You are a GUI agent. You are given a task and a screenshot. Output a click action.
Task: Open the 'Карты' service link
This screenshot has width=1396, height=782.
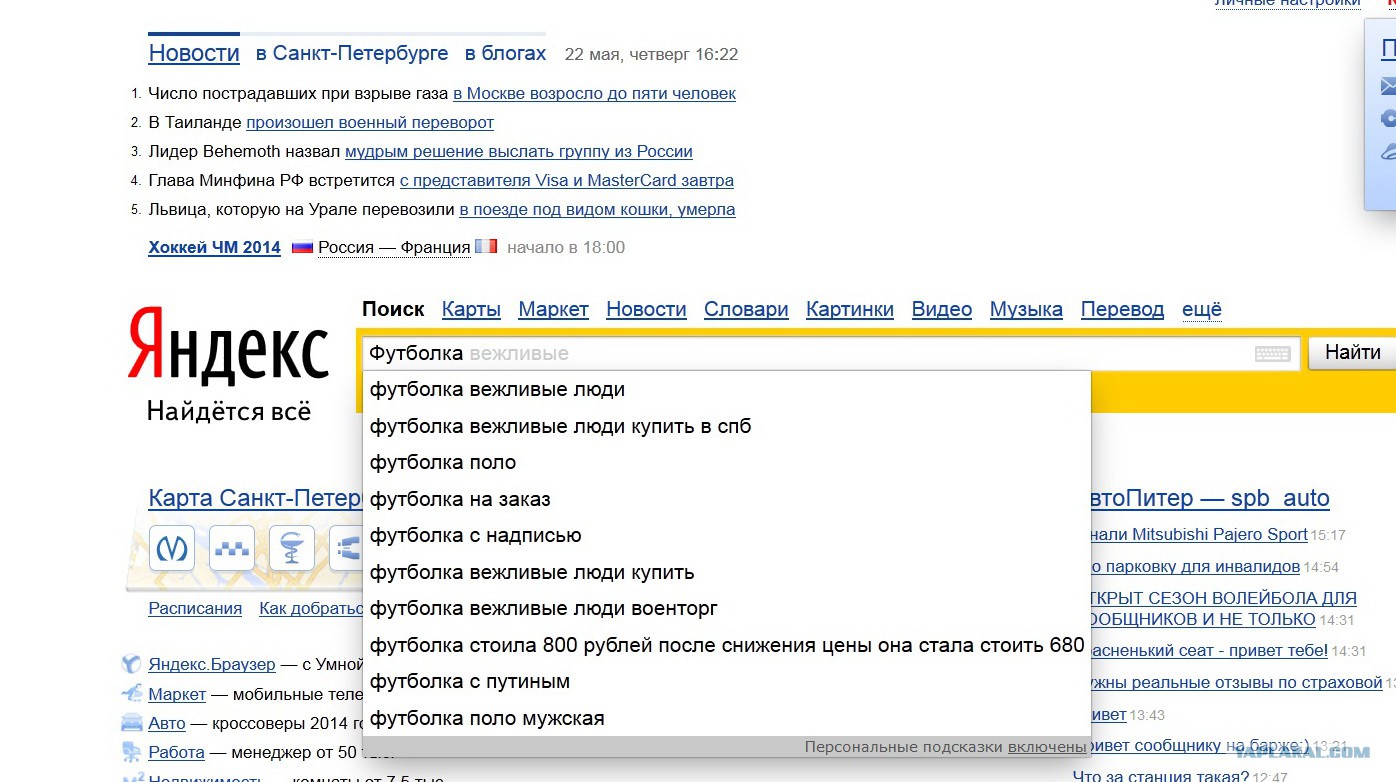tap(471, 309)
